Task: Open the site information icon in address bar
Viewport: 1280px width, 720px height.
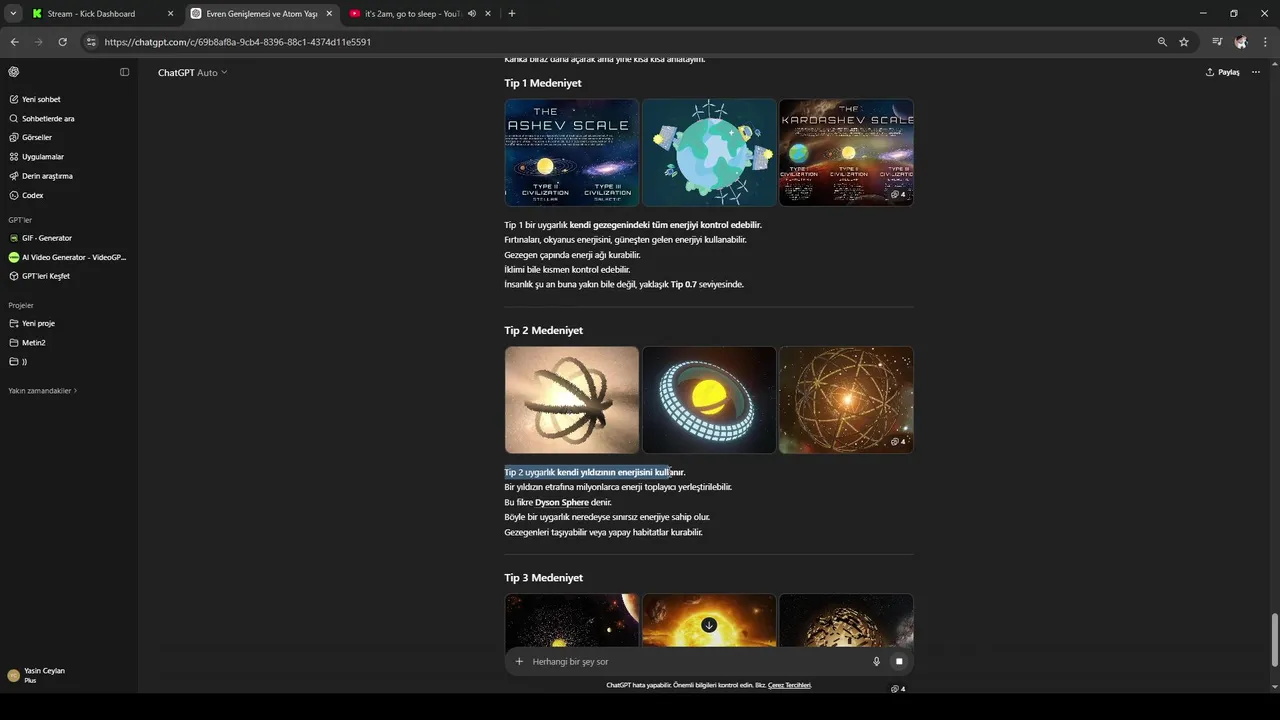Action: [91, 42]
